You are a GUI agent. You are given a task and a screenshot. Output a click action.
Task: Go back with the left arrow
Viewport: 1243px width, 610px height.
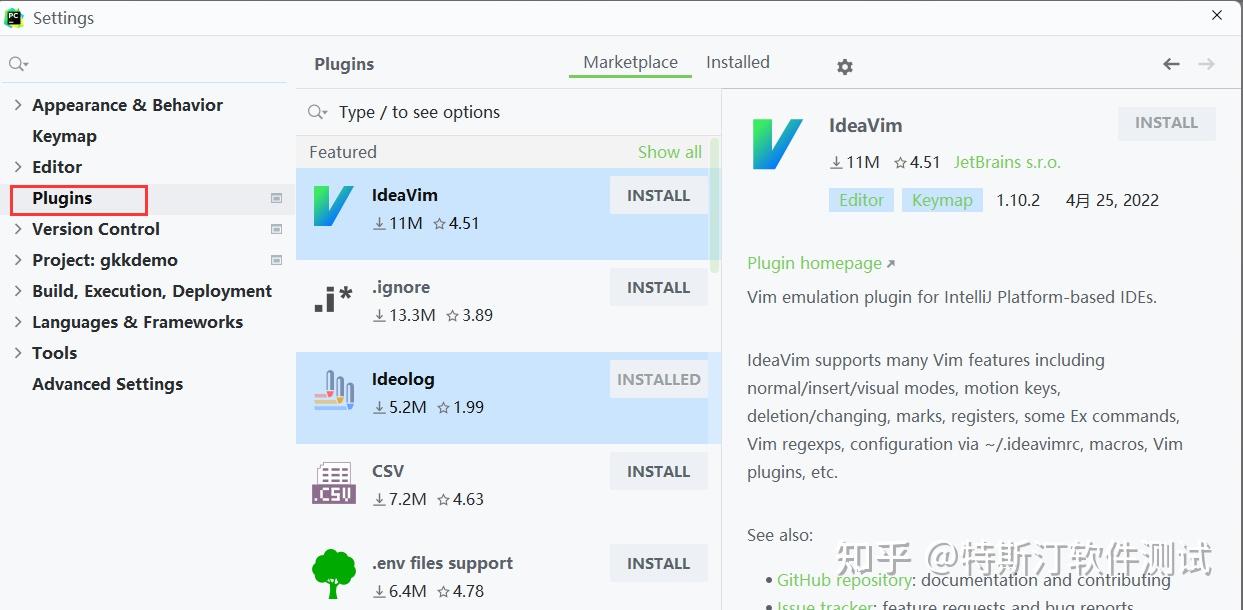click(1171, 64)
